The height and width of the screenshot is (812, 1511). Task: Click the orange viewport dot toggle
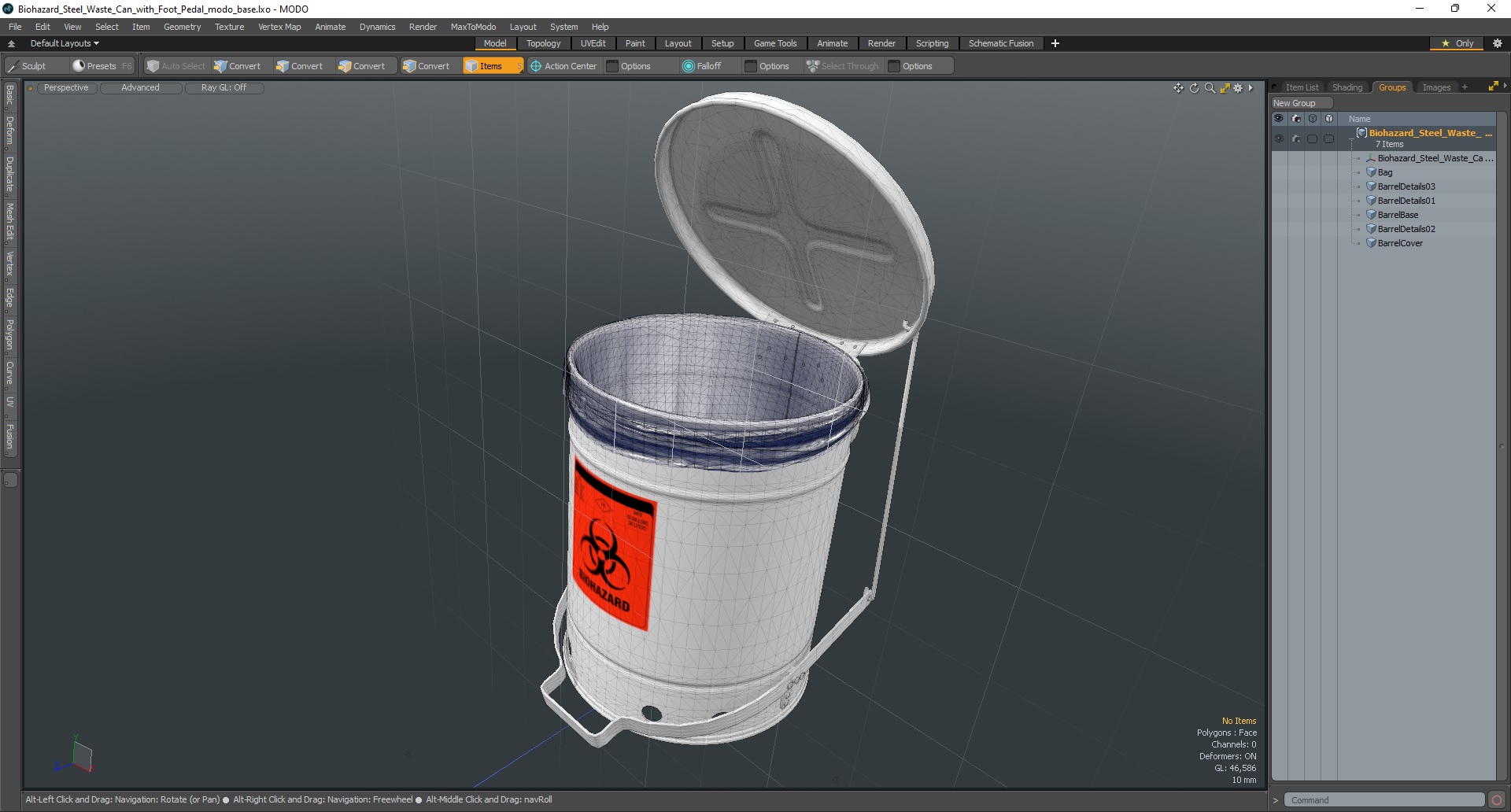pos(30,88)
